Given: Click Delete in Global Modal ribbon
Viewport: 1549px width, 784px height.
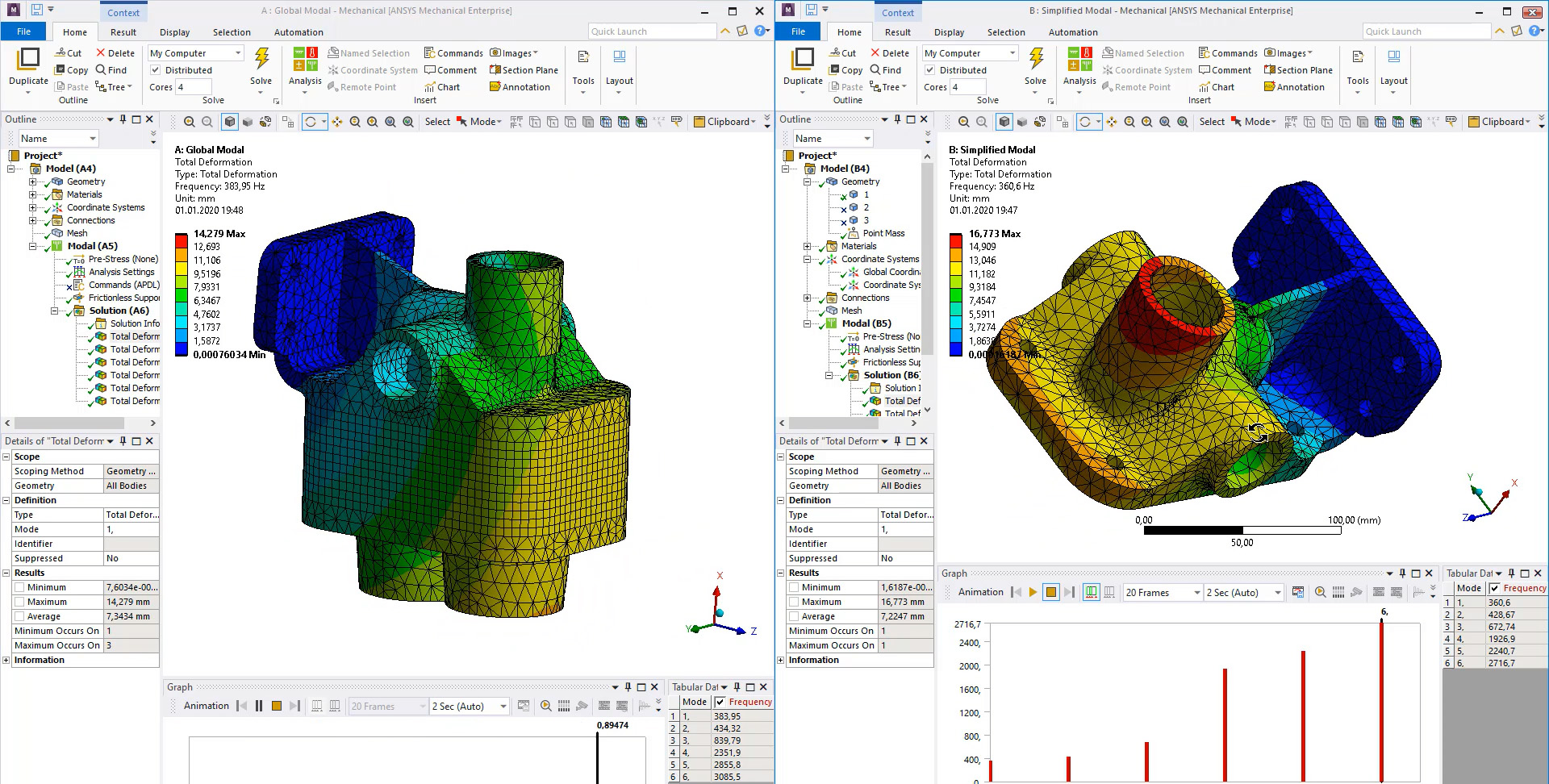Looking at the screenshot, I should [115, 53].
